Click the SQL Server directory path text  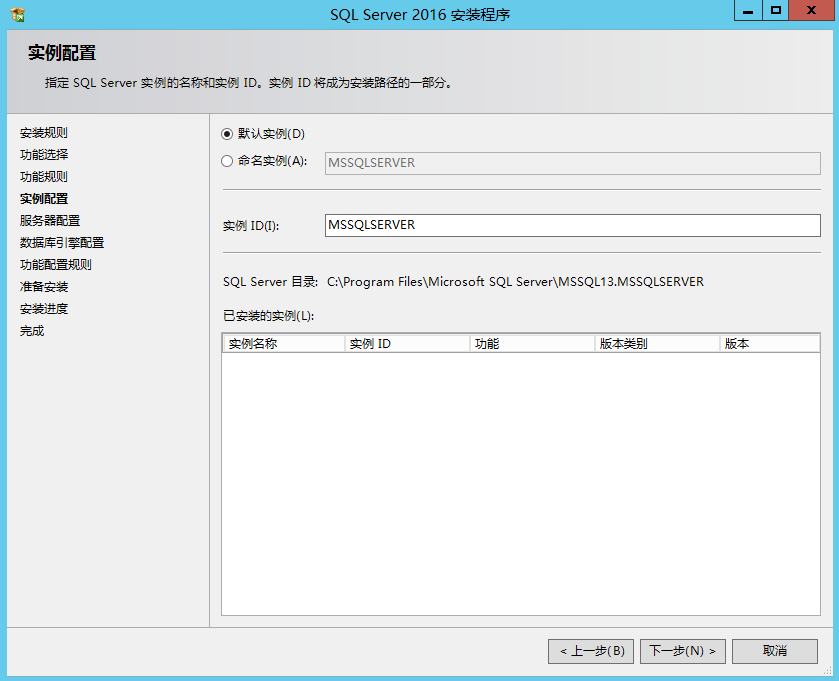[515, 282]
